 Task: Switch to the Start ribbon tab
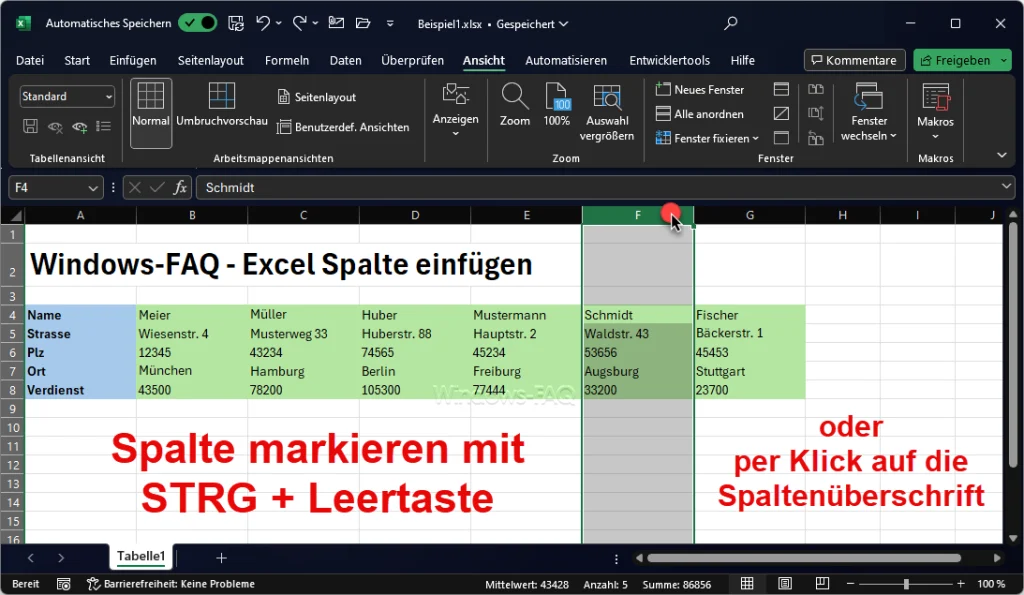tap(77, 60)
